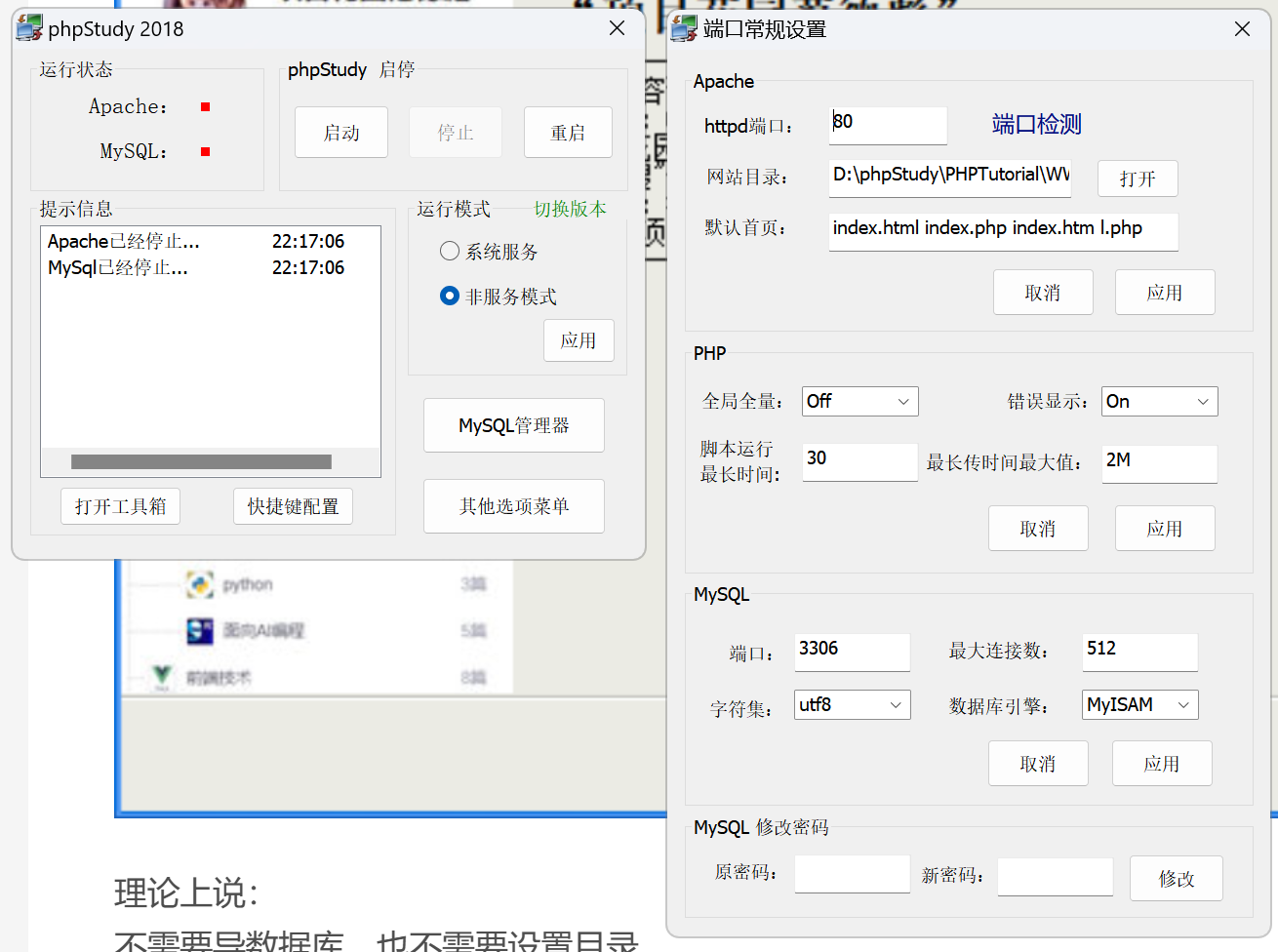Click 应用 in the Apache section
The height and width of the screenshot is (952, 1278).
(x=1165, y=293)
